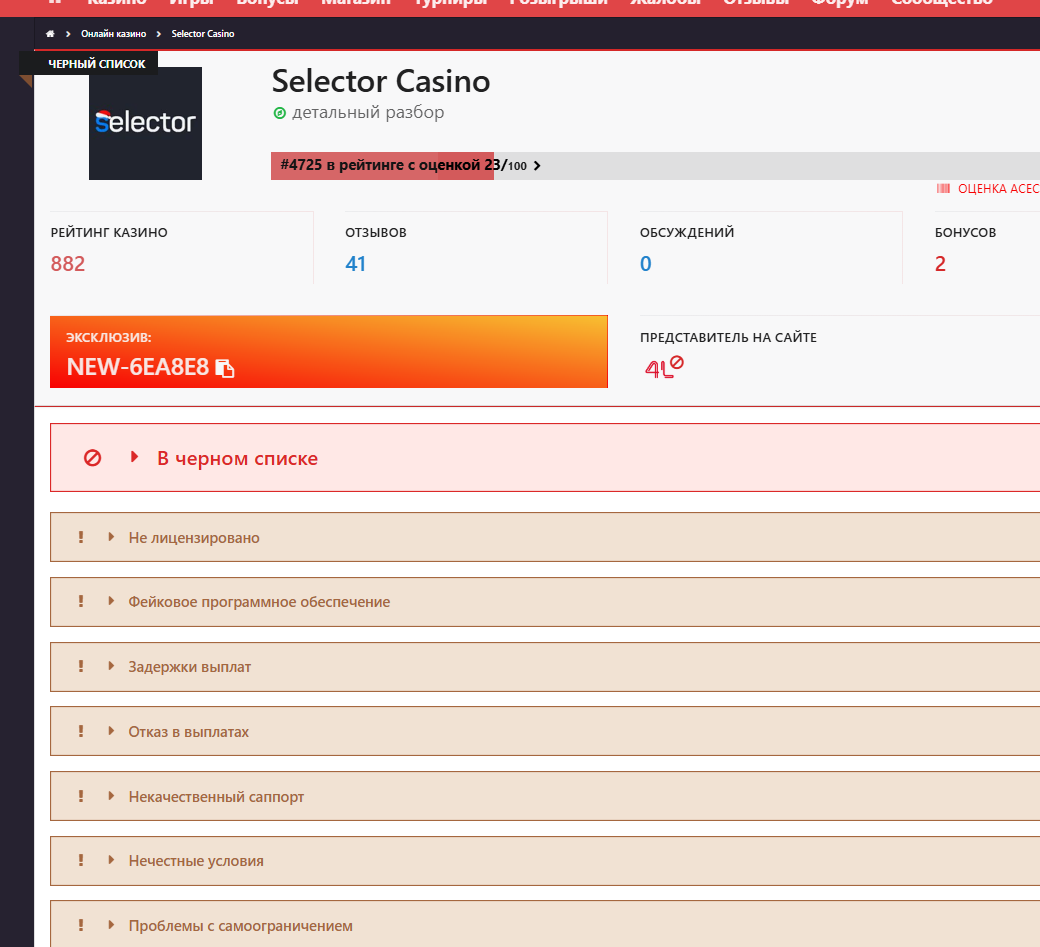The width and height of the screenshot is (1040, 947).
Task: Open the bonuses count 2
Action: pos(941,264)
